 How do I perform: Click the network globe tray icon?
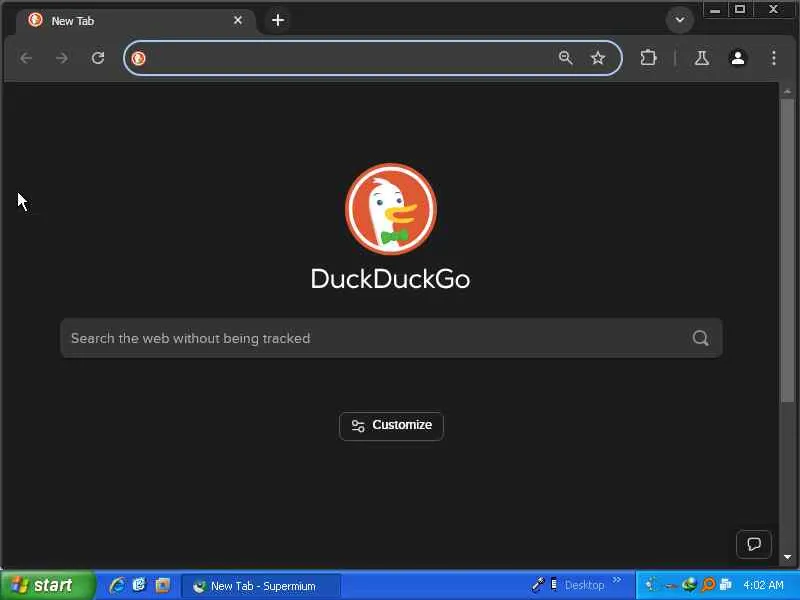click(x=689, y=585)
